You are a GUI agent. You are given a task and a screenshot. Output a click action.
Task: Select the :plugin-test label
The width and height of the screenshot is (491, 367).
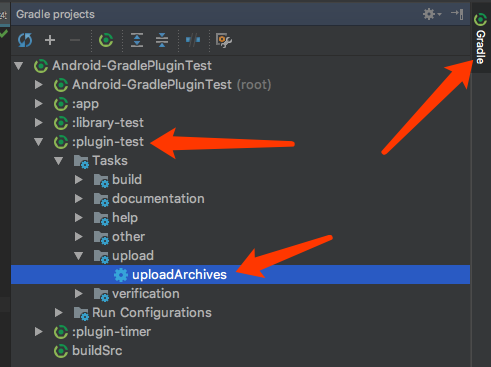[x=108, y=142]
